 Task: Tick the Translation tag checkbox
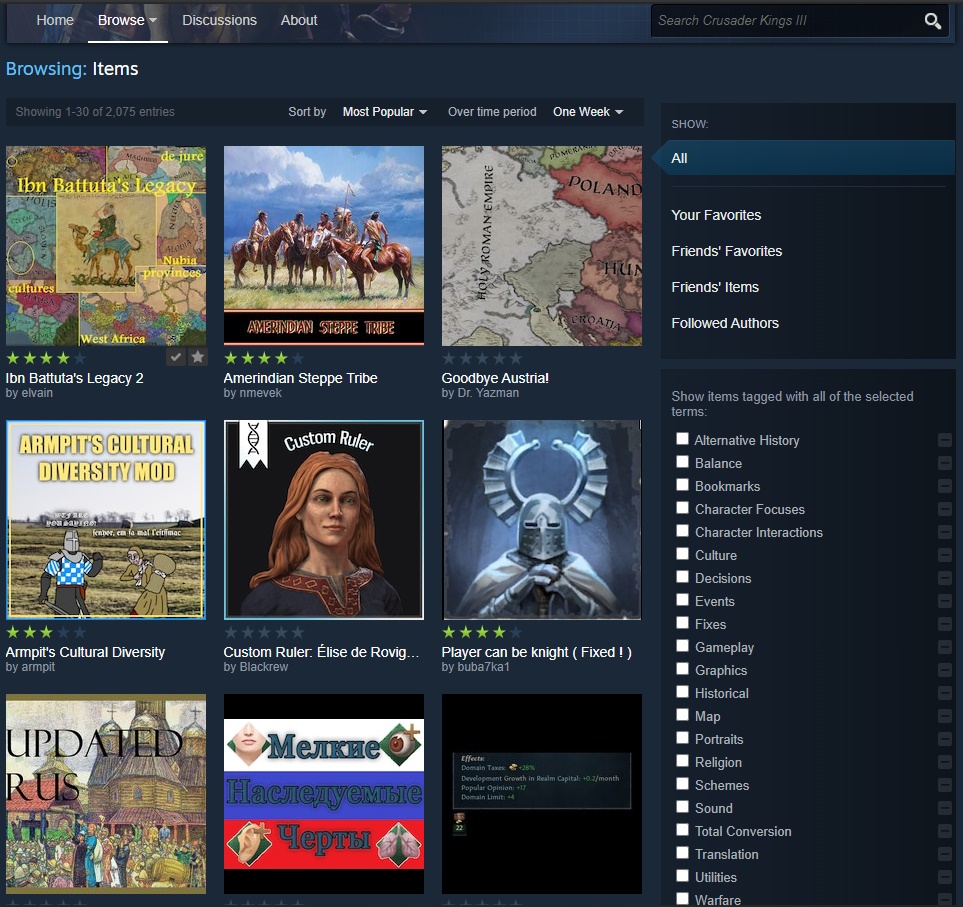point(682,852)
